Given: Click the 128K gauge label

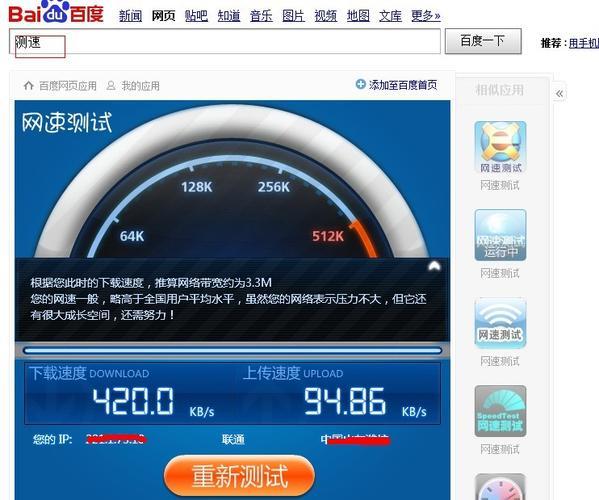Looking at the screenshot, I should click(x=197, y=187).
